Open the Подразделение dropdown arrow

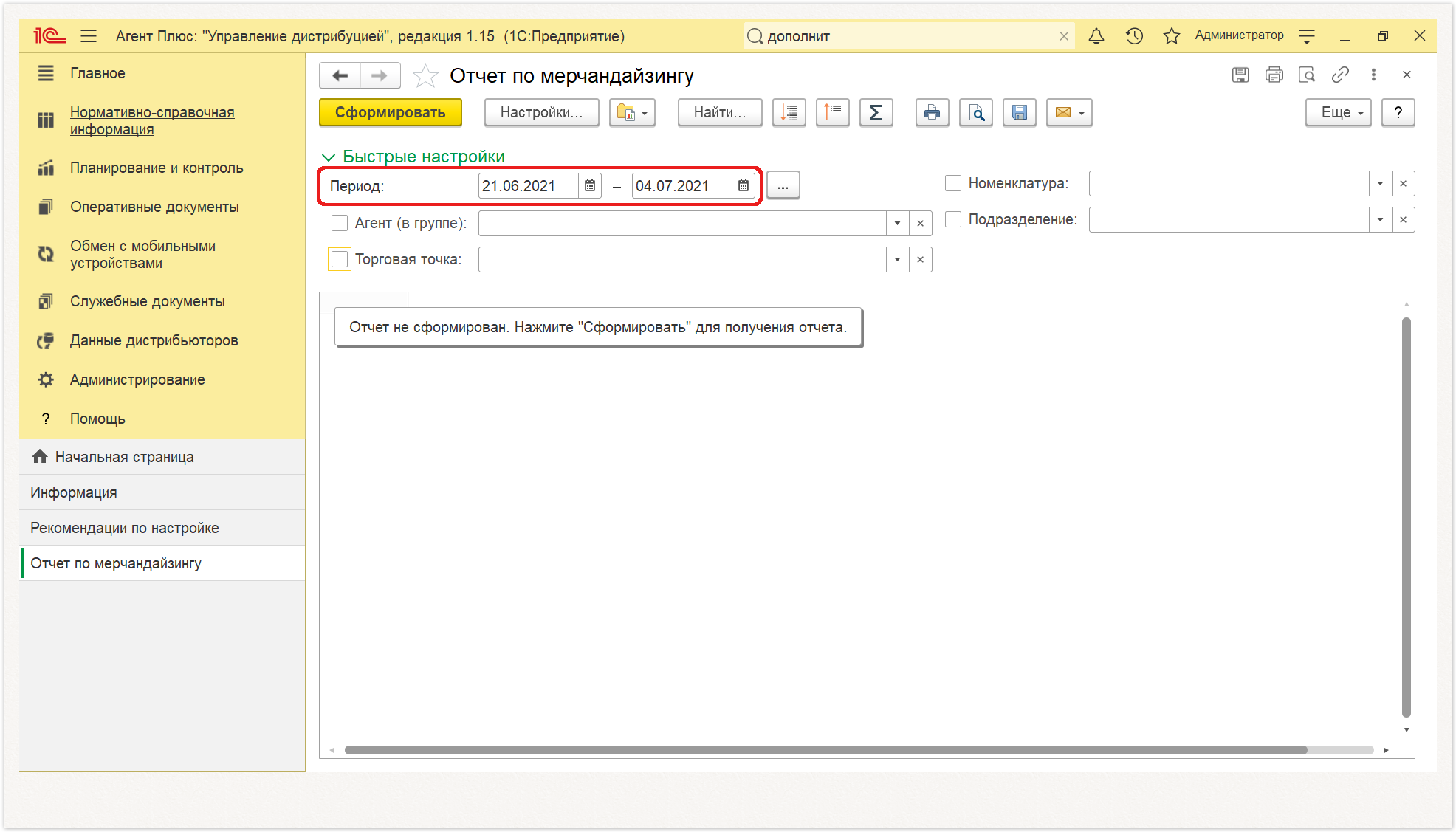point(1380,219)
